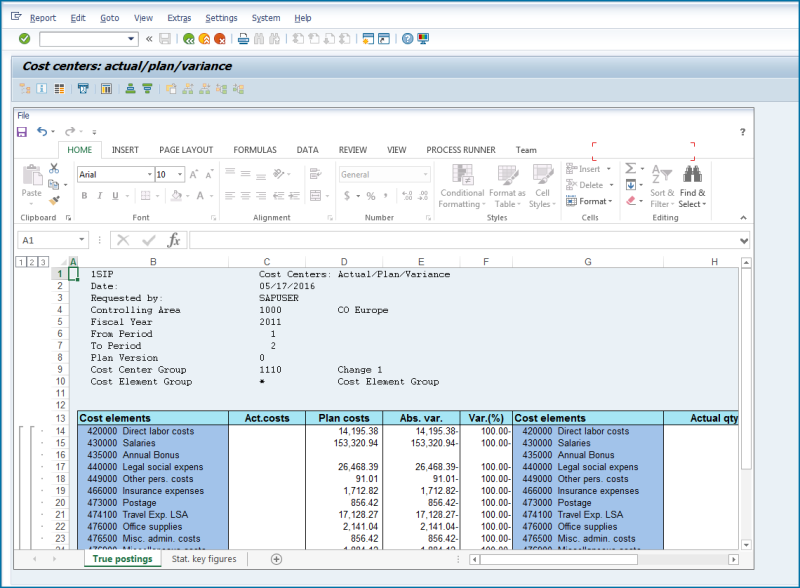Open the PAGE LAYOUT ribbon tab

click(186, 150)
